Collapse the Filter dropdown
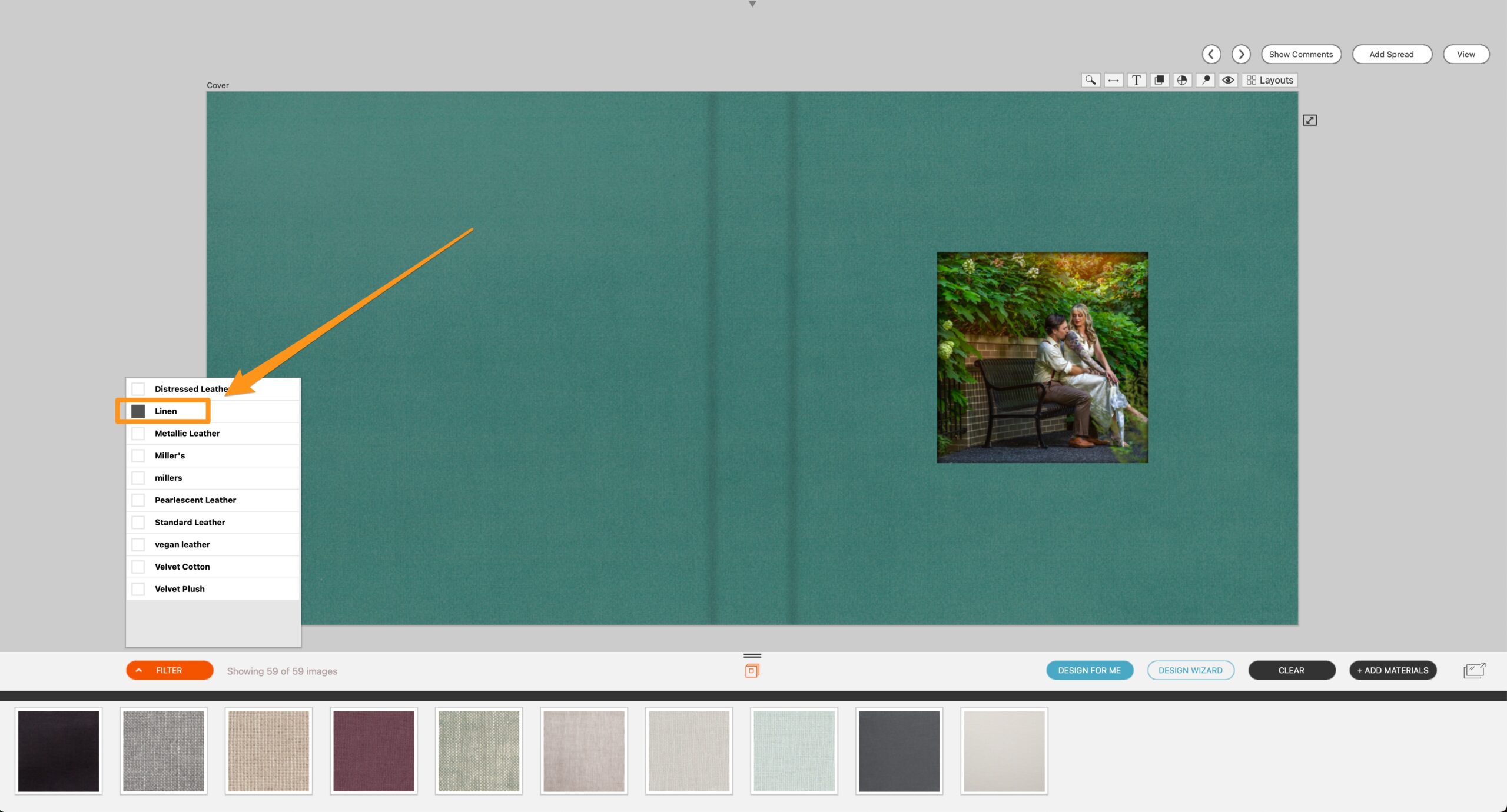 [170, 670]
